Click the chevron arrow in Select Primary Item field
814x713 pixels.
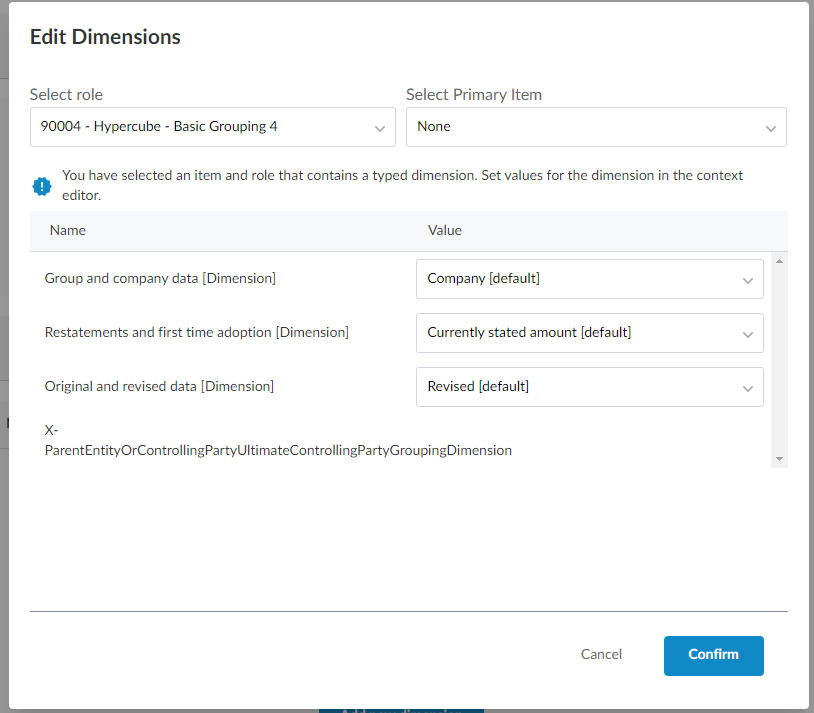click(771, 128)
